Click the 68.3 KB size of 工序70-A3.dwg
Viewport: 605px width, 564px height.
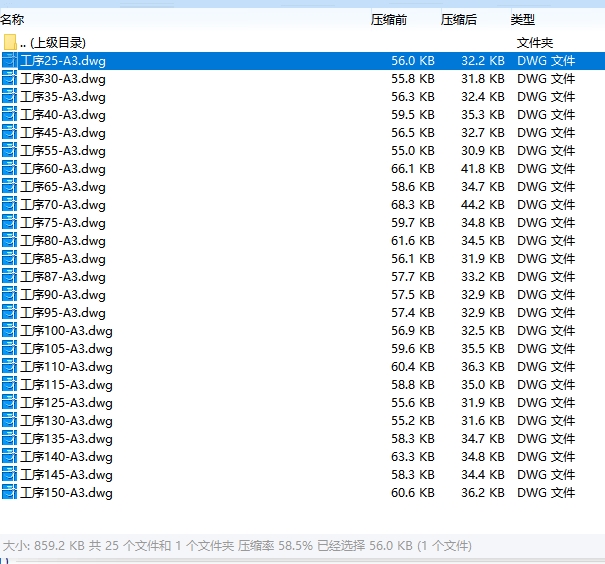pos(413,204)
